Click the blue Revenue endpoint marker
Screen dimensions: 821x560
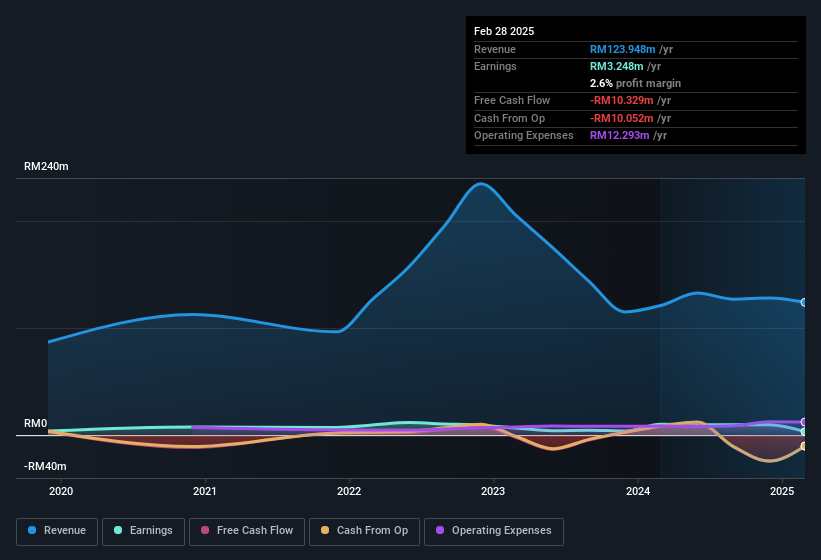pos(804,303)
